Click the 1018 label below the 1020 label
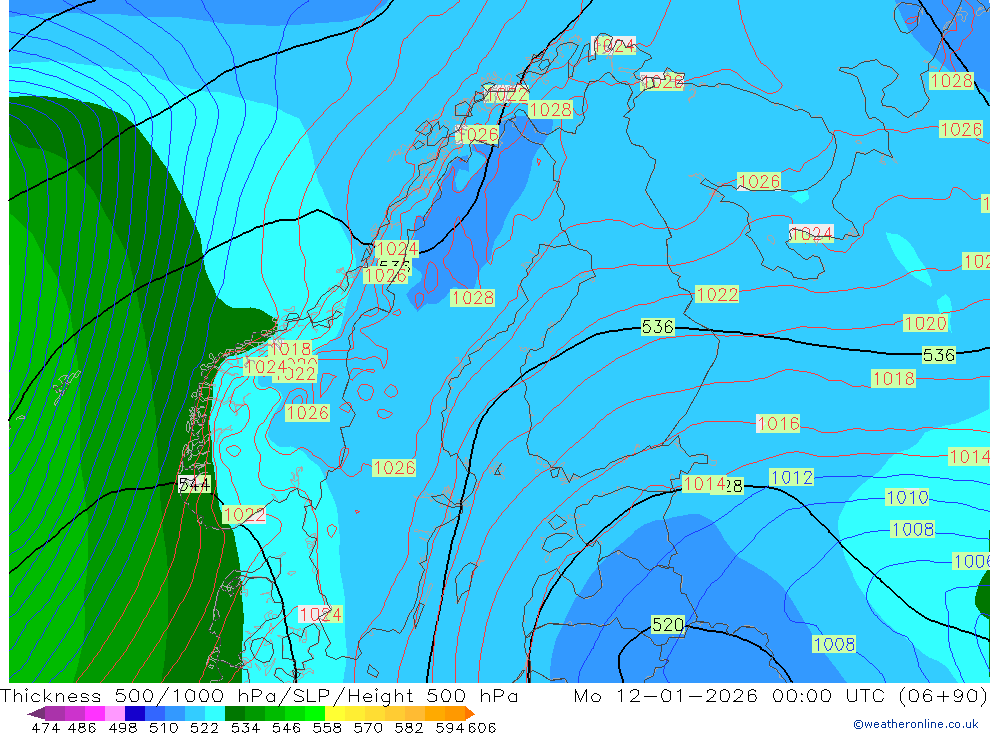 pyautogui.click(x=893, y=378)
